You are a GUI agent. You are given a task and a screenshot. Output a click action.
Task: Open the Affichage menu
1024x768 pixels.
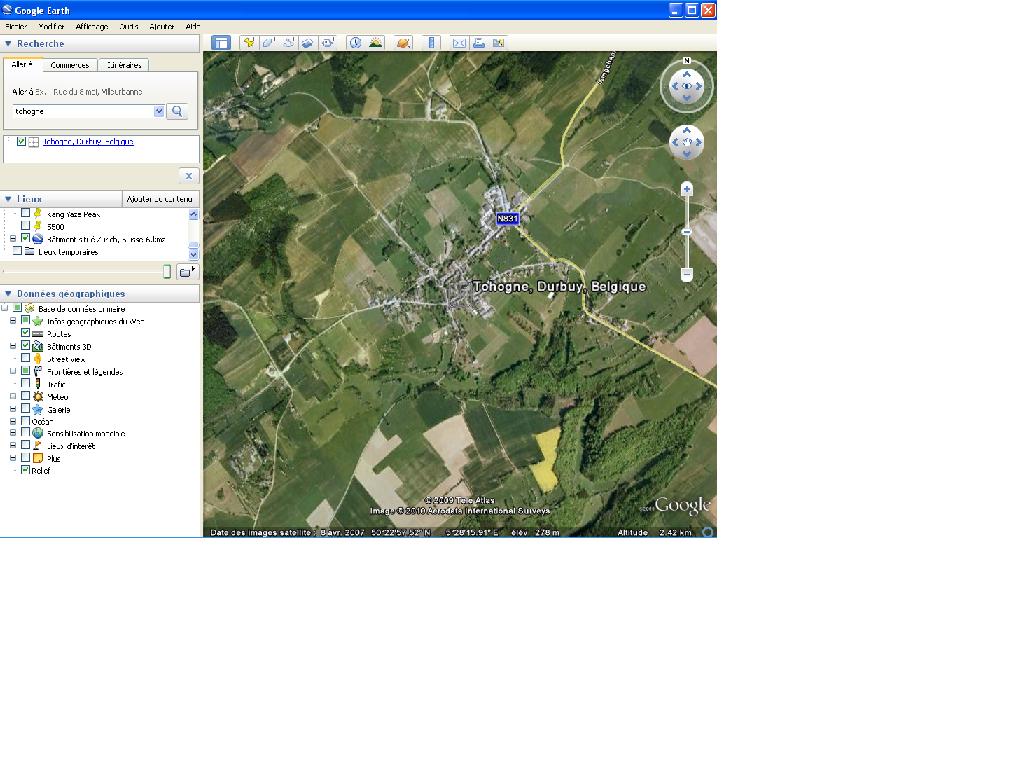[91, 27]
